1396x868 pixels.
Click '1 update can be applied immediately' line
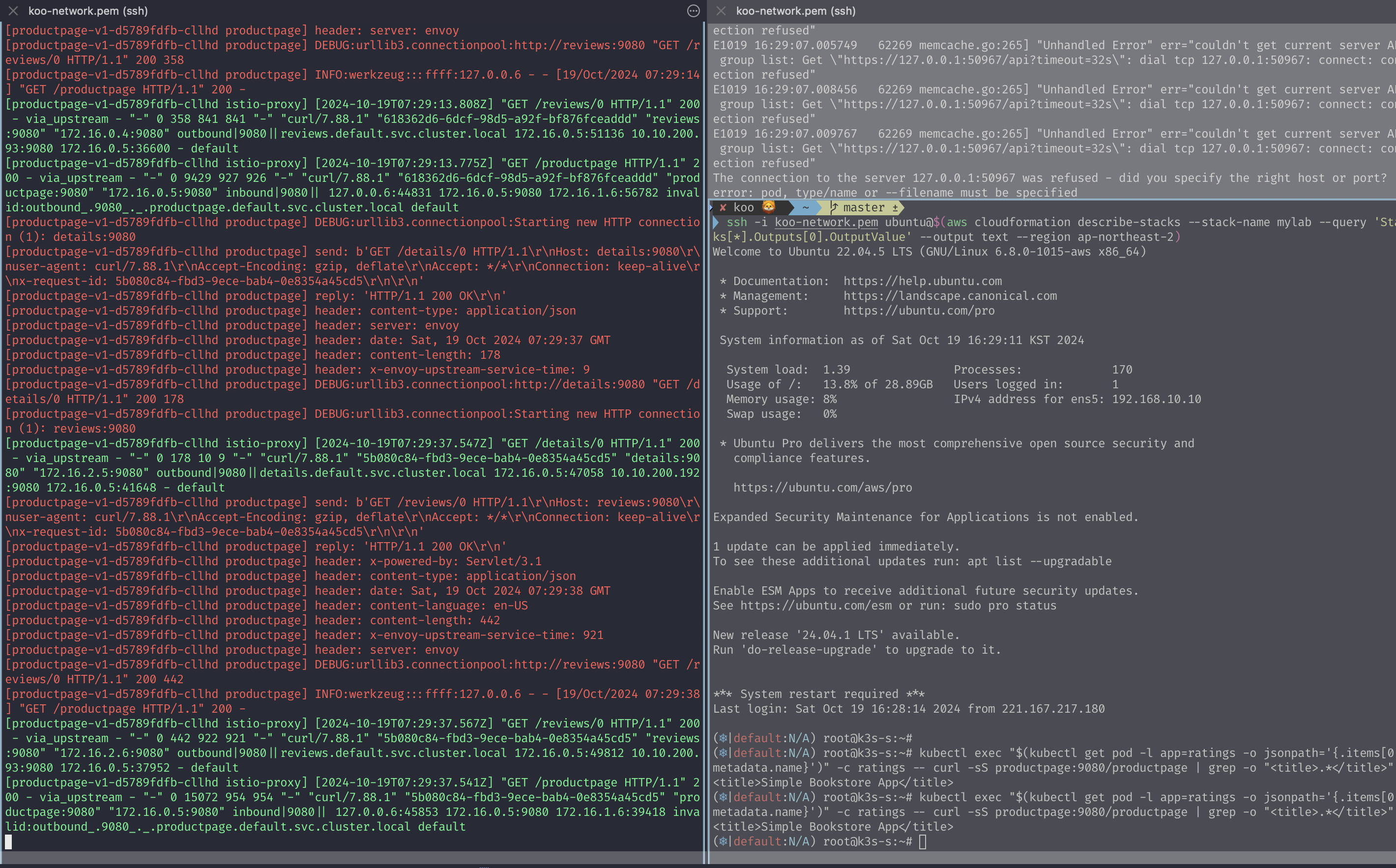(836, 547)
